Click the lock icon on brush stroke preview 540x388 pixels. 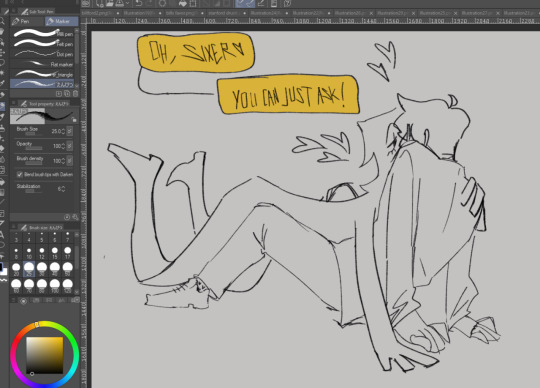(x=74, y=119)
